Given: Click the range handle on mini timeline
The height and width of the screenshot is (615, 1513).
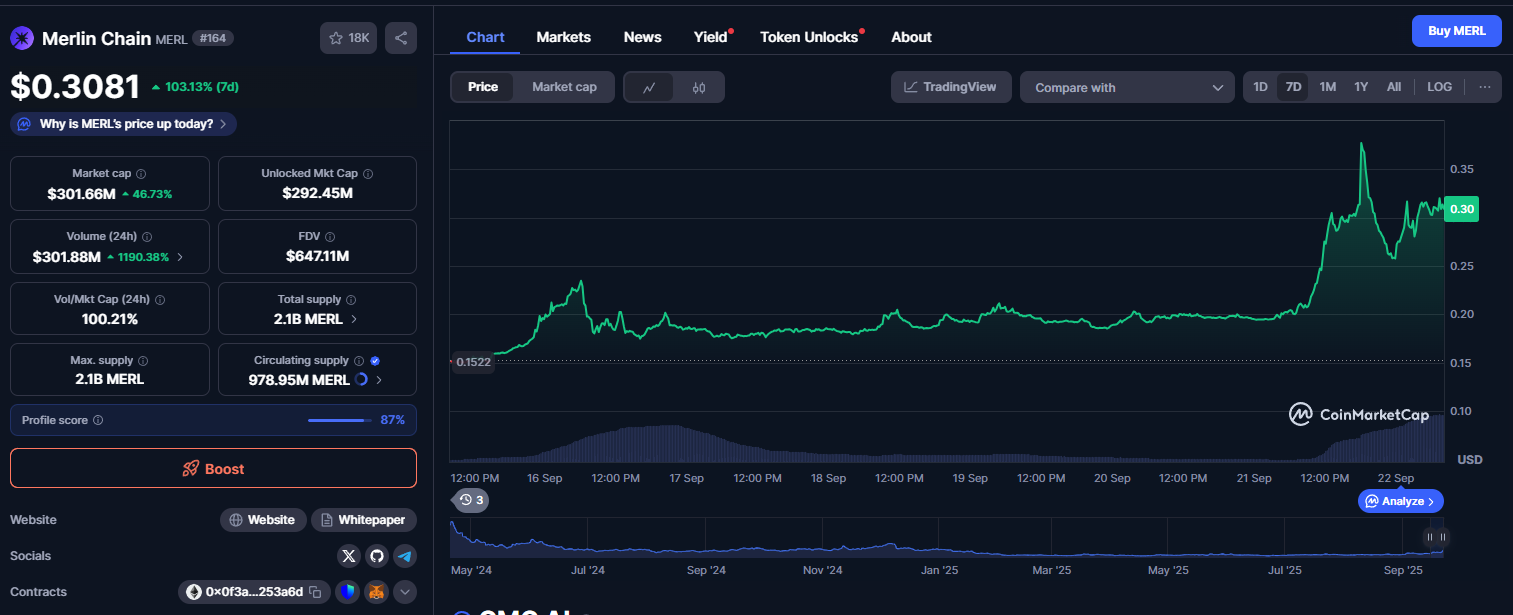Looking at the screenshot, I should tap(1436, 538).
